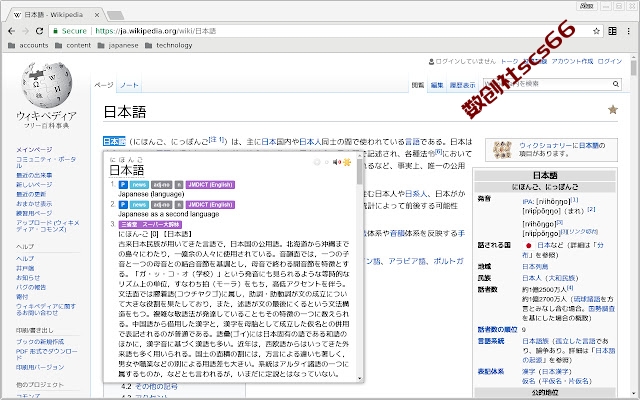Image resolution: width=640 pixels, height=400 pixels.
Task: Open the technology bookmark folder
Action: [x=169, y=45]
